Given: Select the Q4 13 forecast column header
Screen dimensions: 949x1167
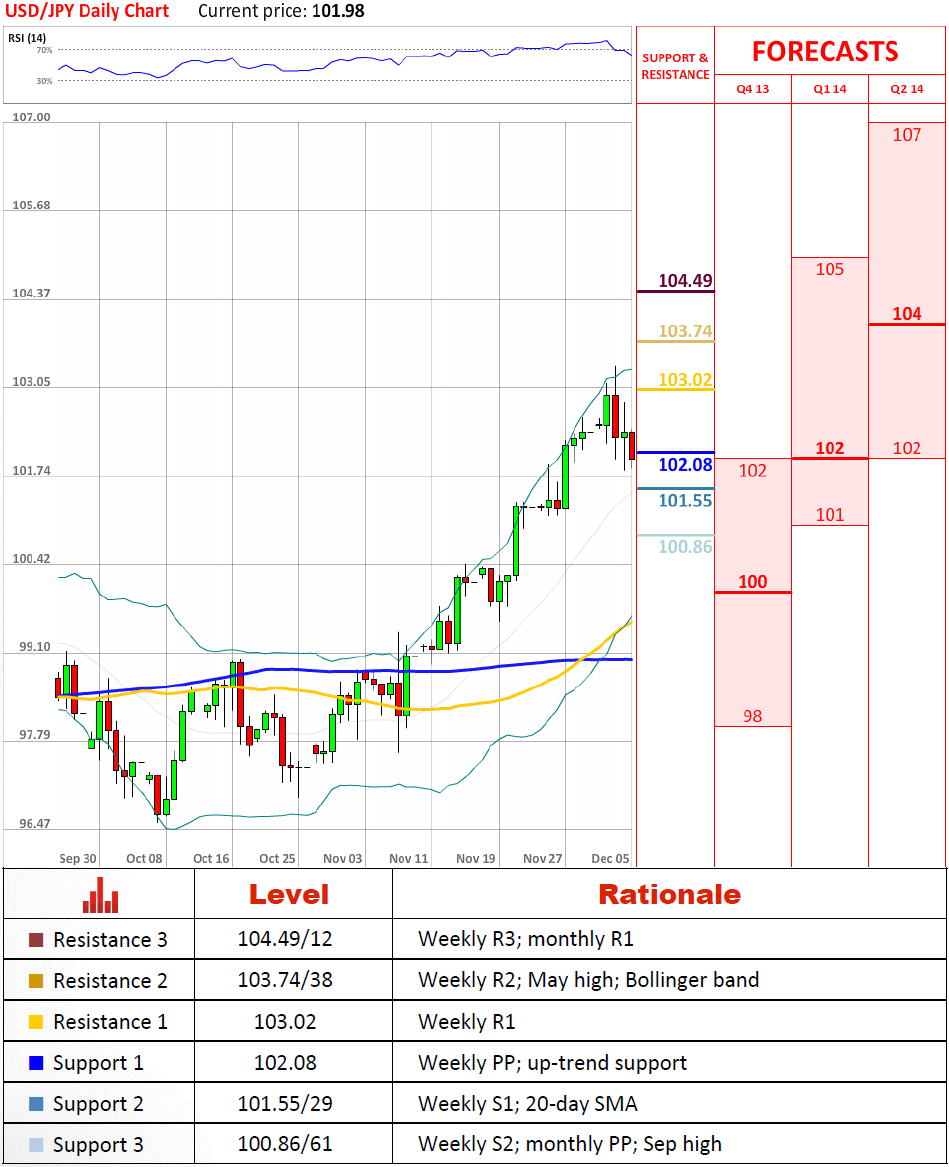Looking at the screenshot, I should [x=752, y=89].
